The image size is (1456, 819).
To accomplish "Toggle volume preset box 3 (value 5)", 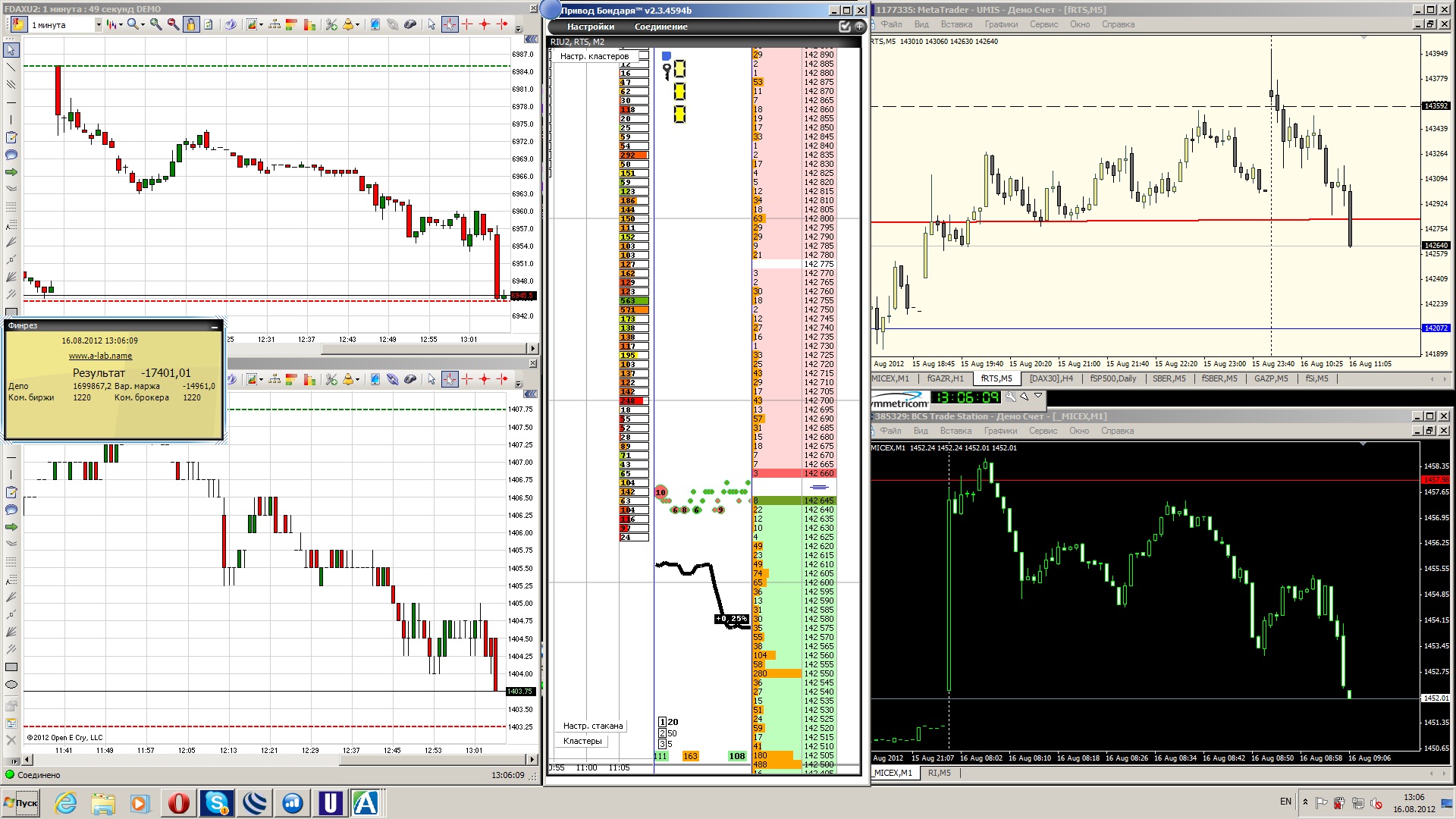I will click(x=662, y=744).
